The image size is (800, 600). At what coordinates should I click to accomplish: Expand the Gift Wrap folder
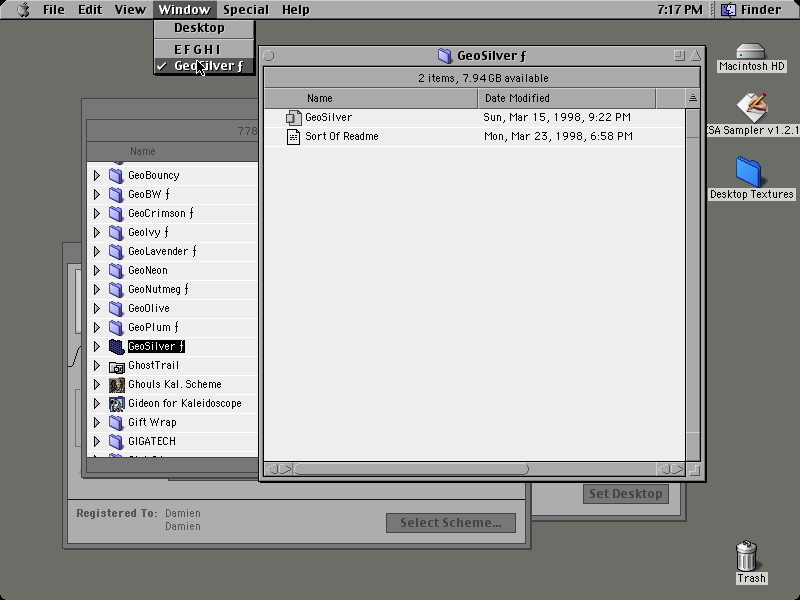point(96,422)
